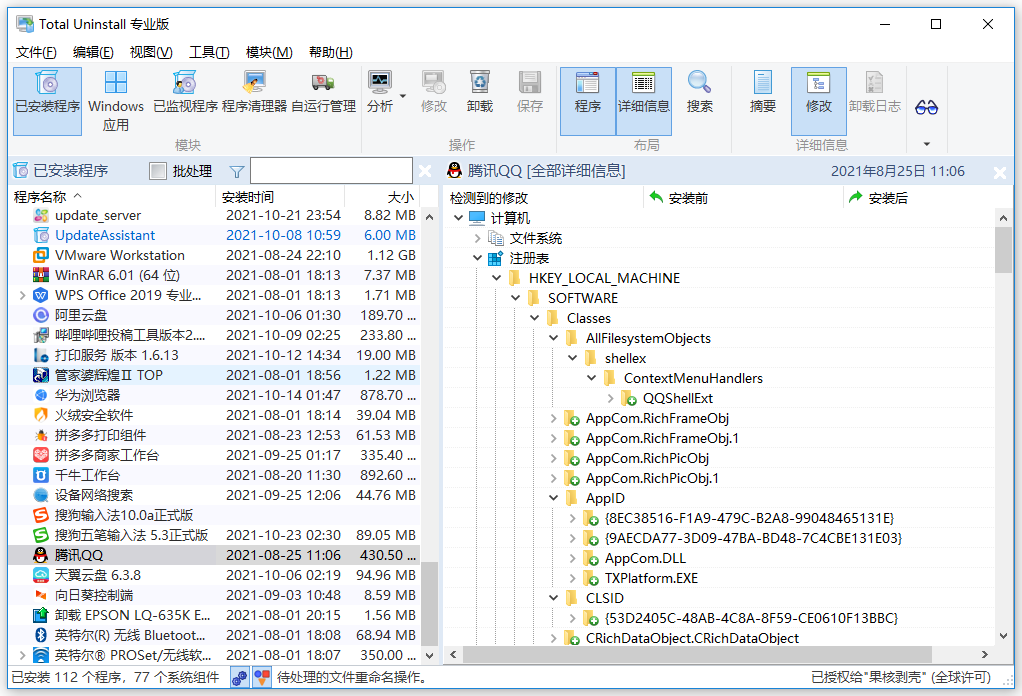Viewport: 1022px width, 696px height.
Task: Open 自运行管理 module
Action: [323, 93]
